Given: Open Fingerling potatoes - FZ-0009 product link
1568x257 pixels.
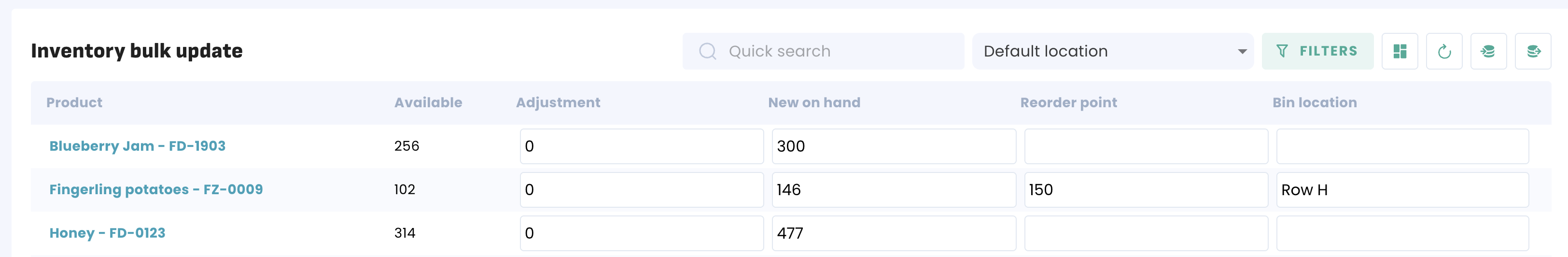Looking at the screenshot, I should (x=156, y=189).
